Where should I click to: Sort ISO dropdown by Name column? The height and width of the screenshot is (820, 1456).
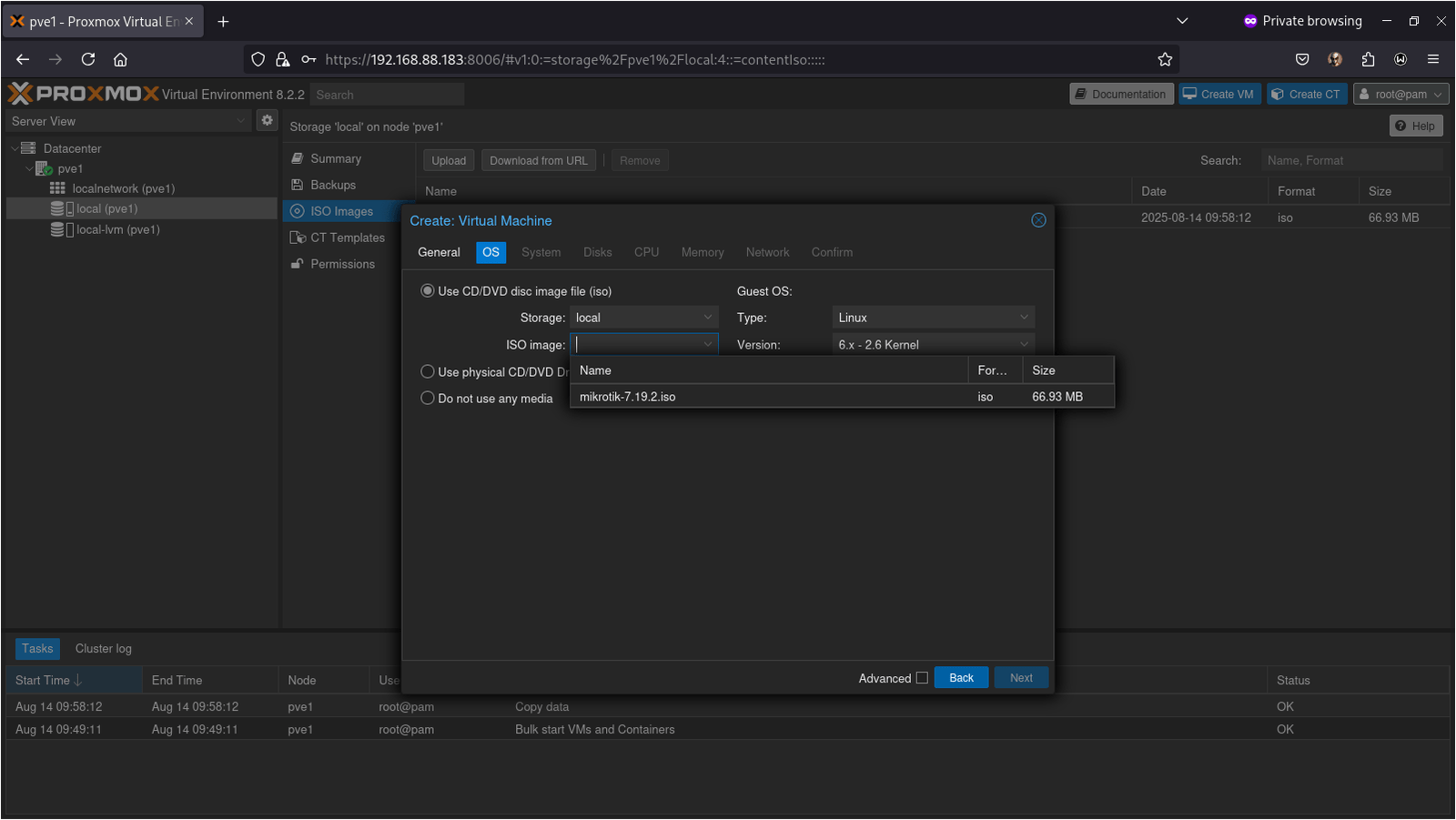(x=769, y=370)
